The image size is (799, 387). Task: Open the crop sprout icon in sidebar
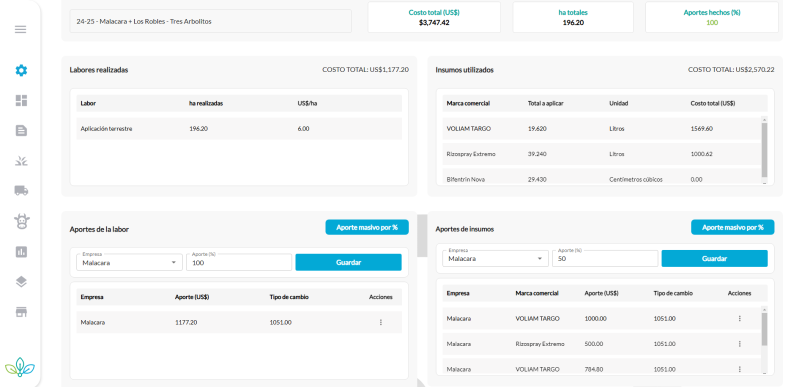click(21, 161)
